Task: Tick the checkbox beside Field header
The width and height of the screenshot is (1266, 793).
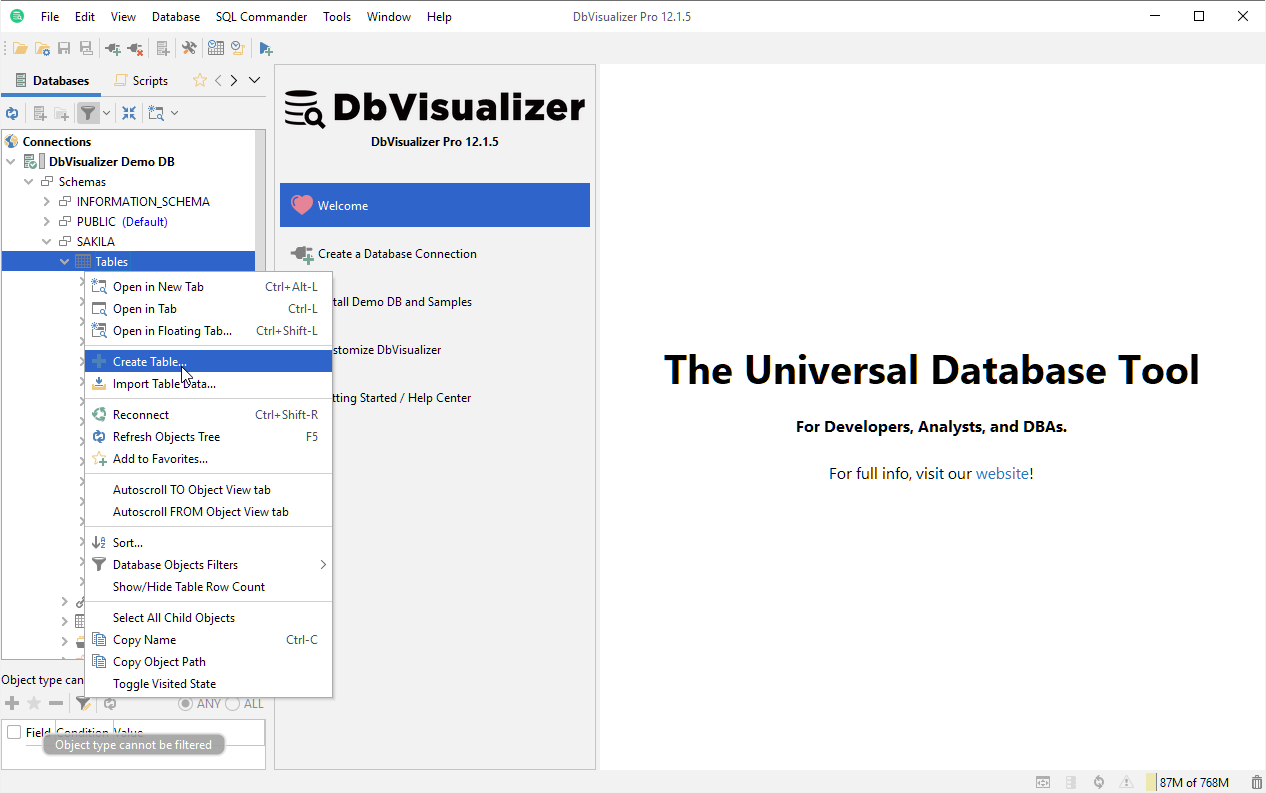Action: (x=14, y=732)
